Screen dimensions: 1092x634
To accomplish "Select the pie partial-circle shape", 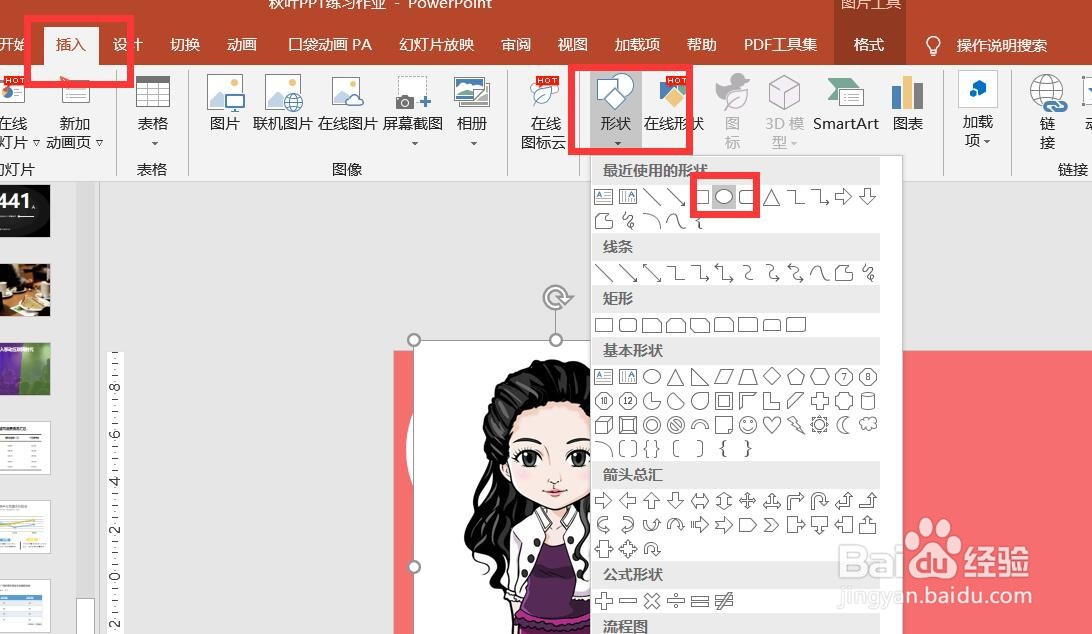I will point(652,401).
